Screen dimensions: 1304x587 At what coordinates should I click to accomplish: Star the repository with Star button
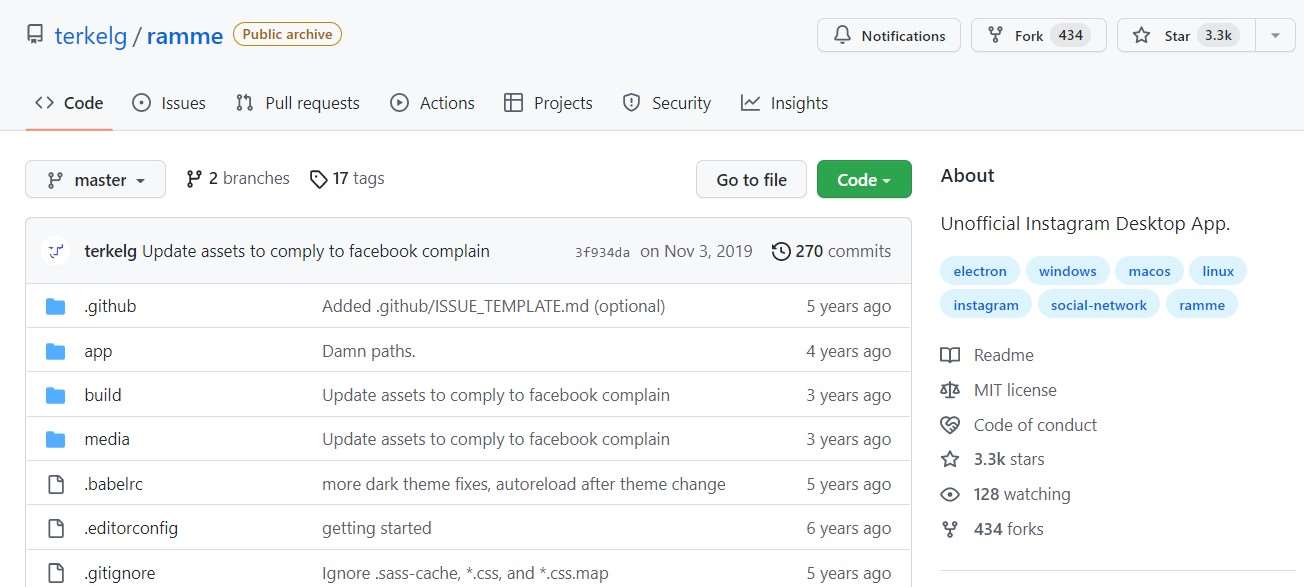[1186, 35]
